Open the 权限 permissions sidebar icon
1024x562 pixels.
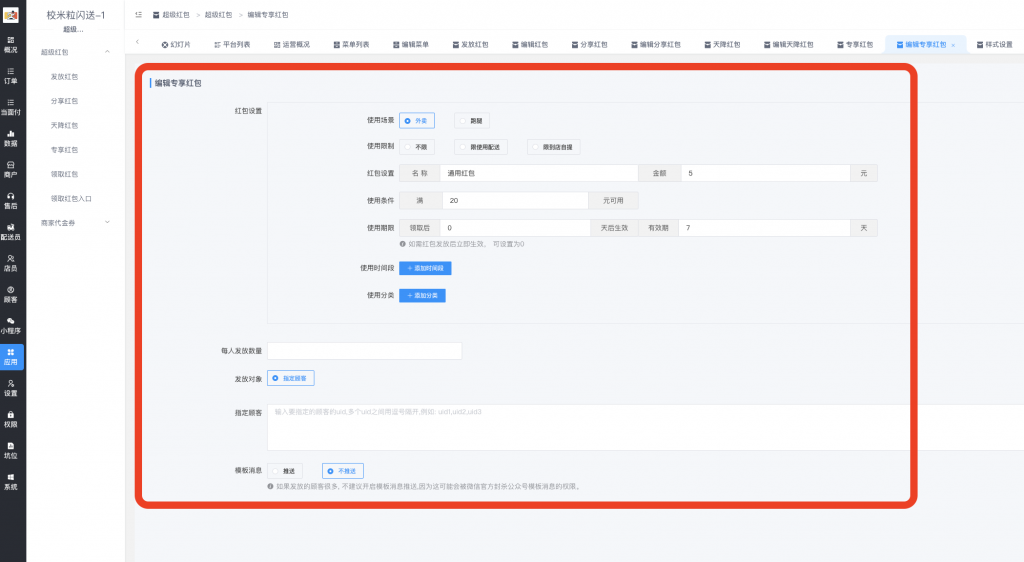tap(10, 420)
